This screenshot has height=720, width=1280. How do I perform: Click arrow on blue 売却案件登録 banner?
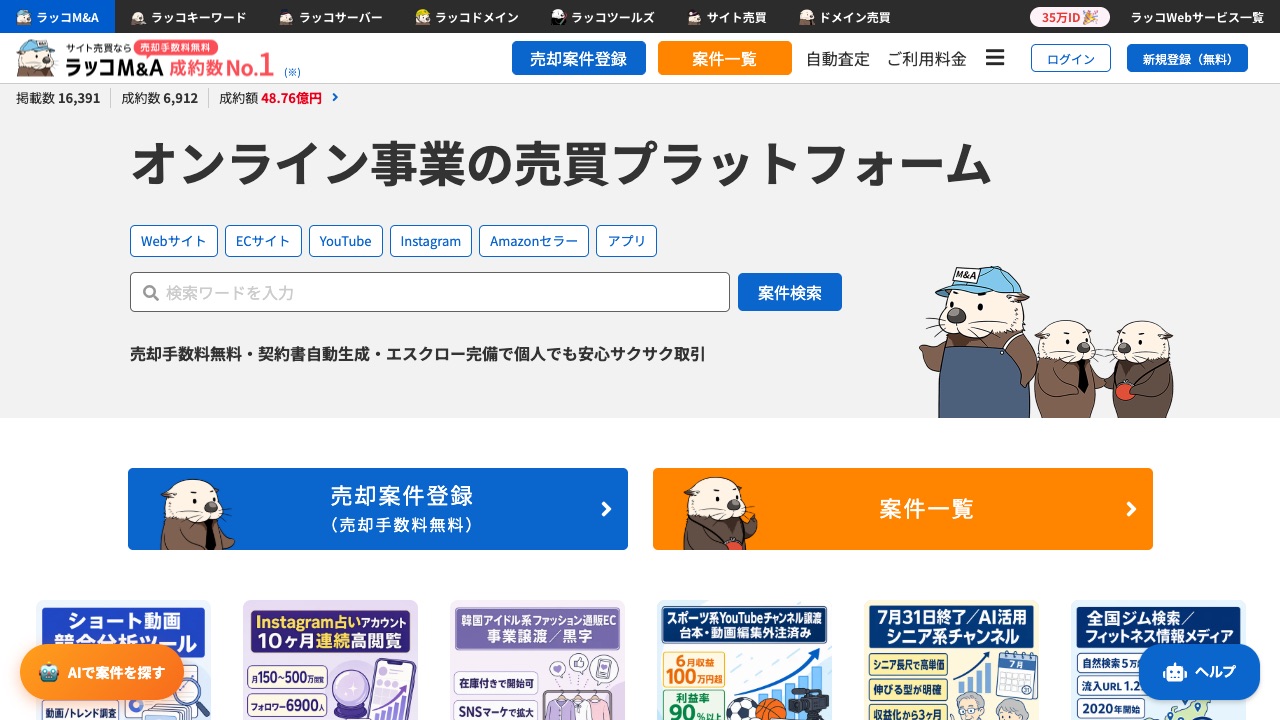606,509
